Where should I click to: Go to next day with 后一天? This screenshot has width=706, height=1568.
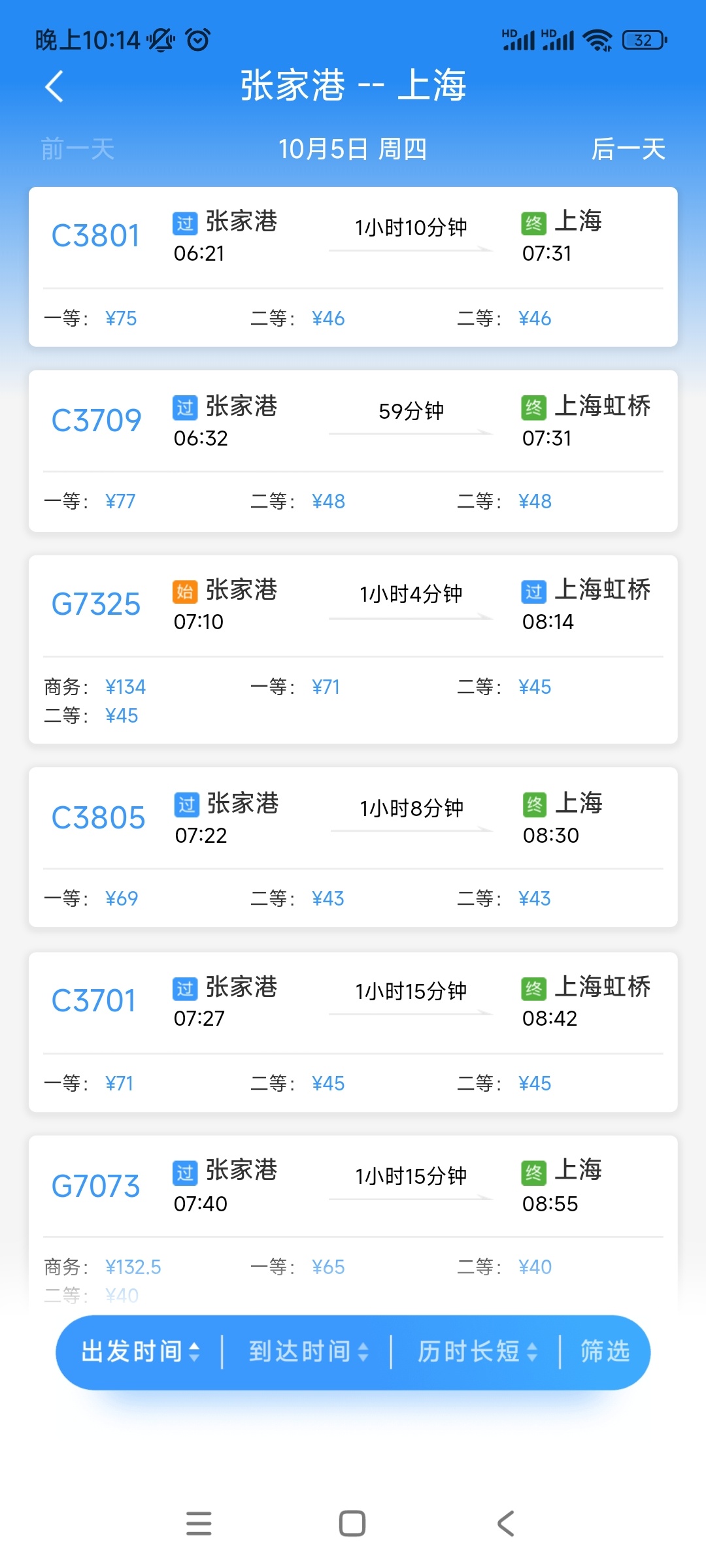pyautogui.click(x=628, y=149)
